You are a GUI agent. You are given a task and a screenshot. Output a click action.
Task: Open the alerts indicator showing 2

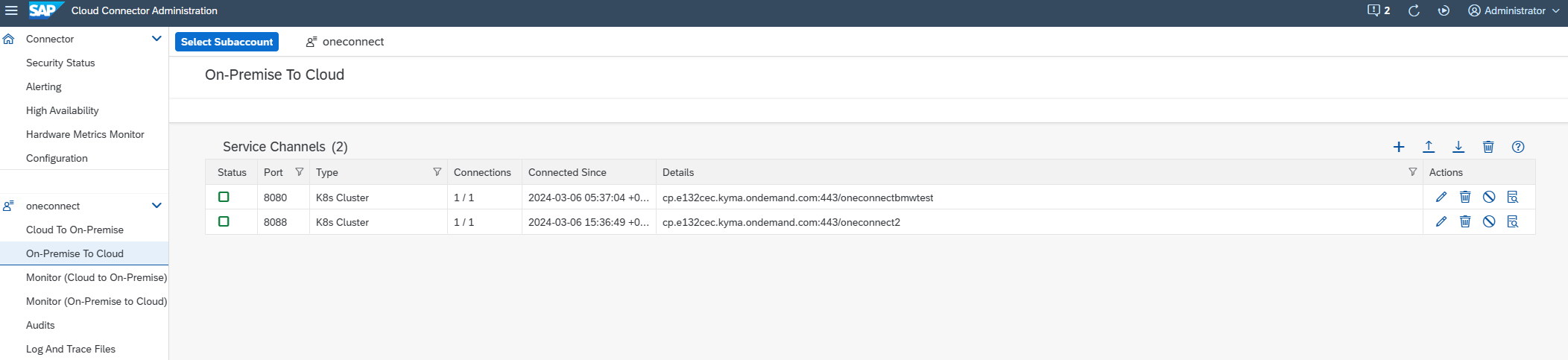[1379, 10]
